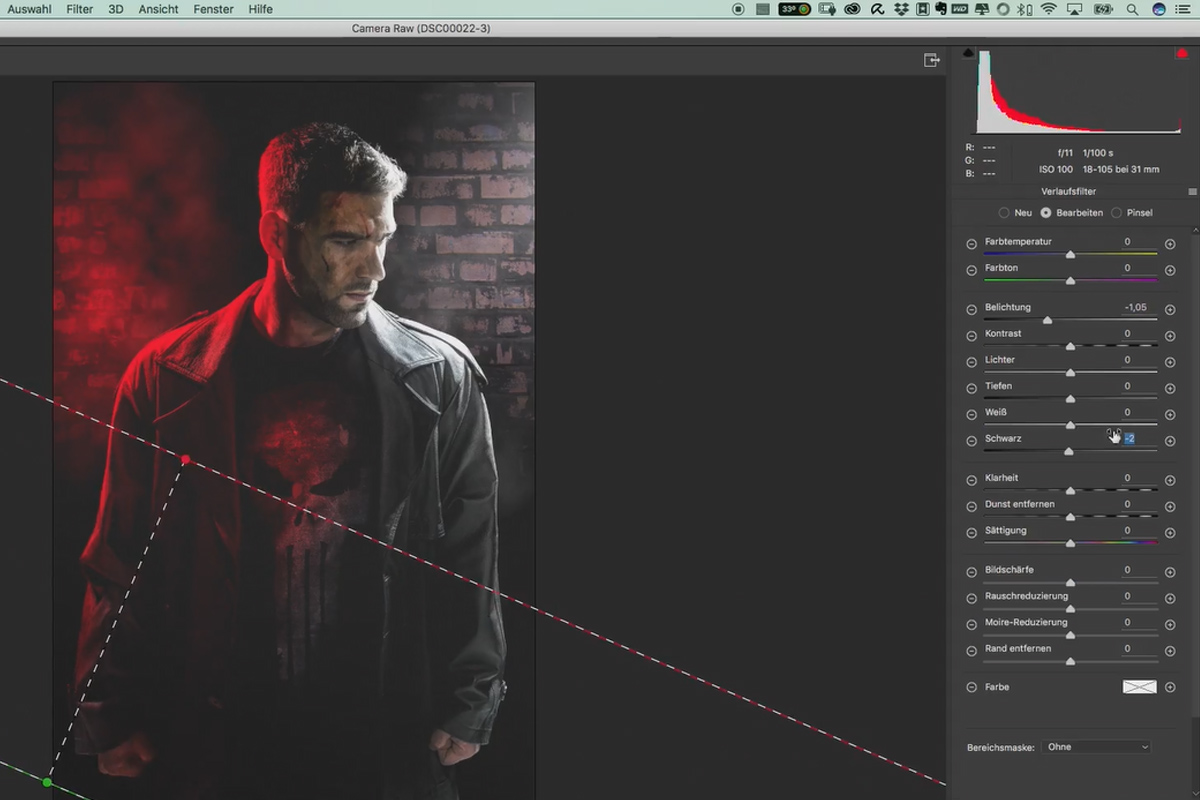Increase Schwarz with the plus icon
The image size is (1200, 800).
(1170, 441)
